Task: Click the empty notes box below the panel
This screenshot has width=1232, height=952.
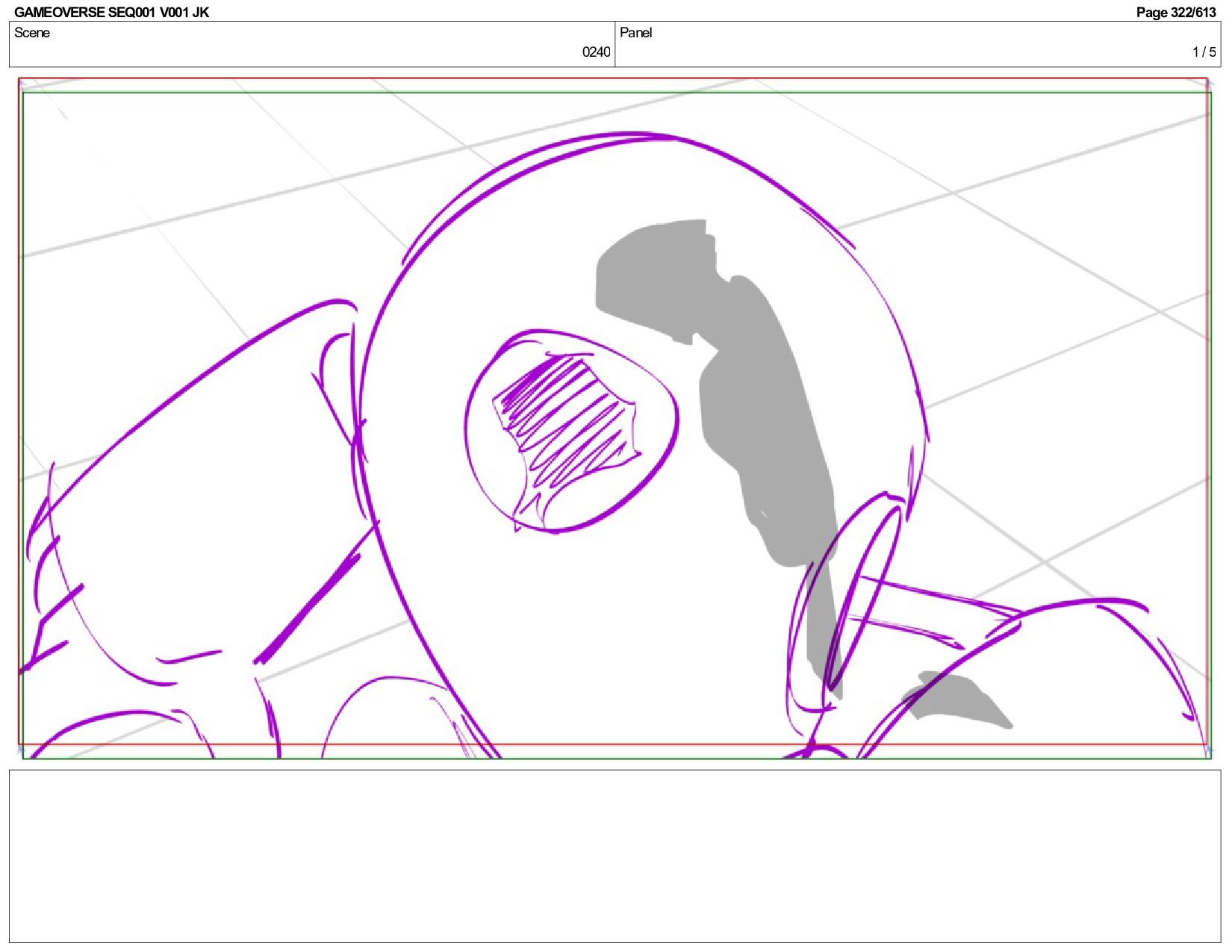Action: point(615,856)
